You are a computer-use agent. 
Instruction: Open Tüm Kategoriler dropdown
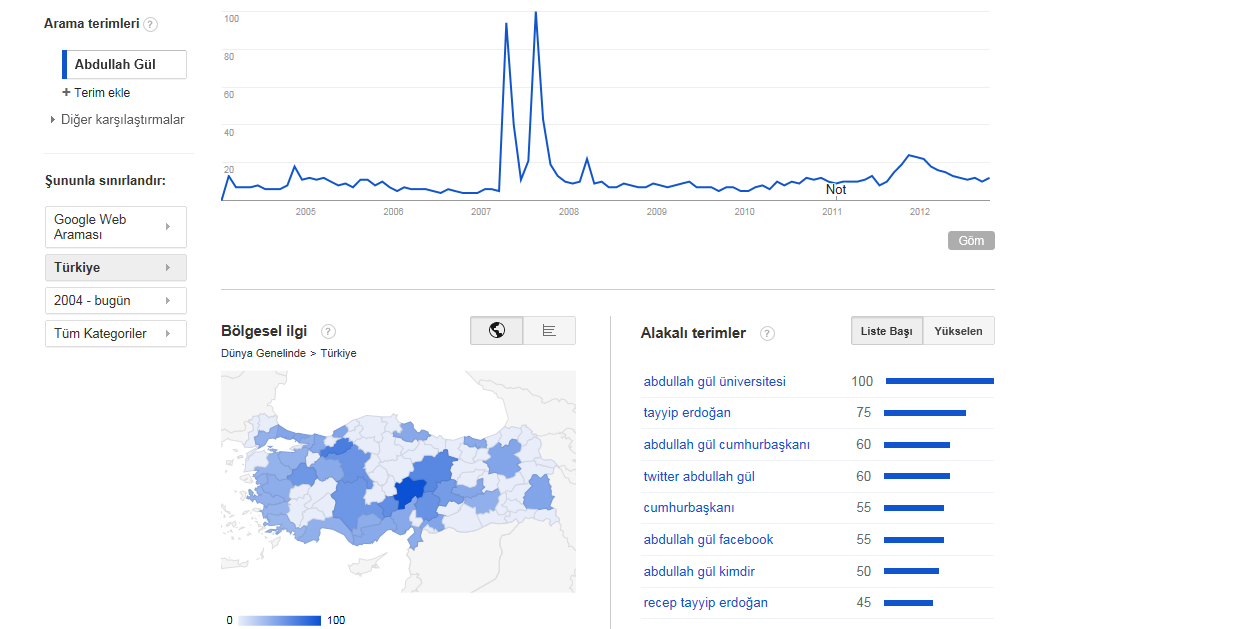pyautogui.click(x=116, y=333)
